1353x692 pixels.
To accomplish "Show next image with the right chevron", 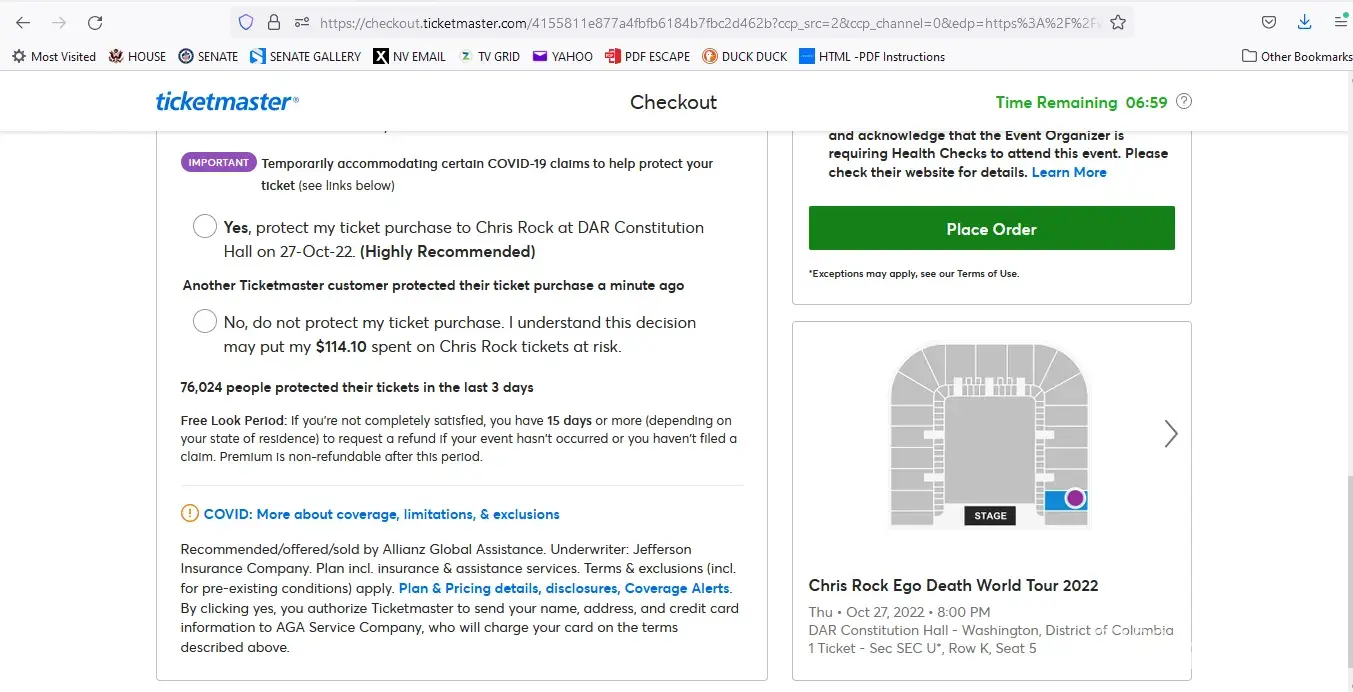I will point(1170,433).
